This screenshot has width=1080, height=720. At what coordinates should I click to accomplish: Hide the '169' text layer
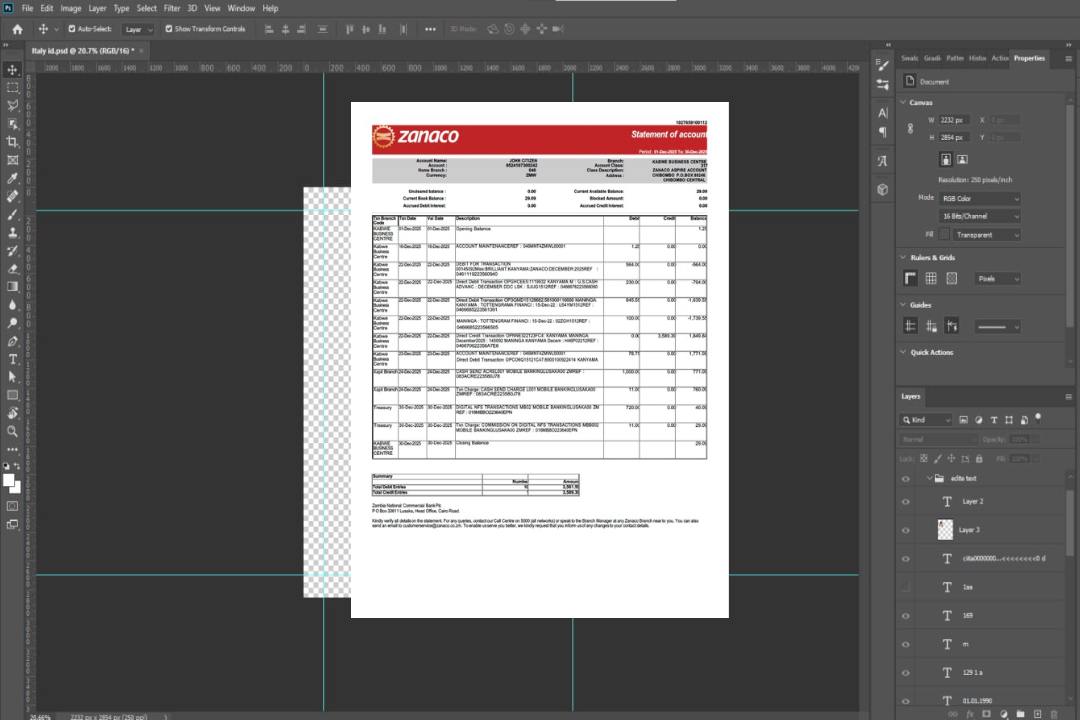click(906, 616)
